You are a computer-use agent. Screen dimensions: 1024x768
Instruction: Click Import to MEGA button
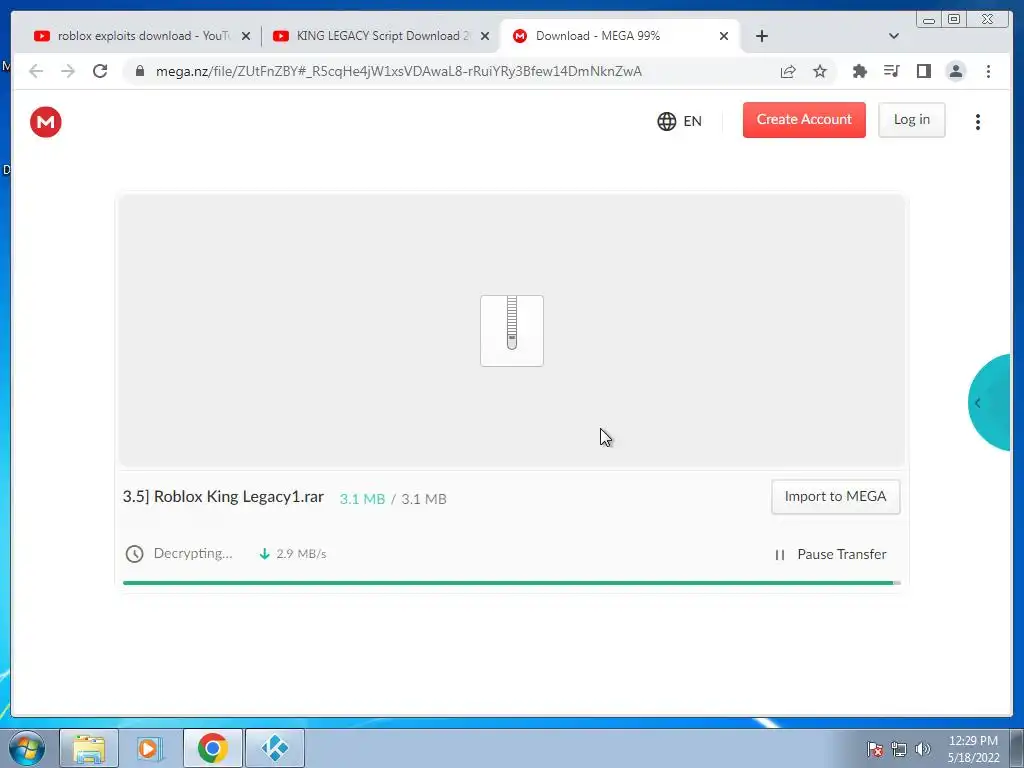coord(835,497)
